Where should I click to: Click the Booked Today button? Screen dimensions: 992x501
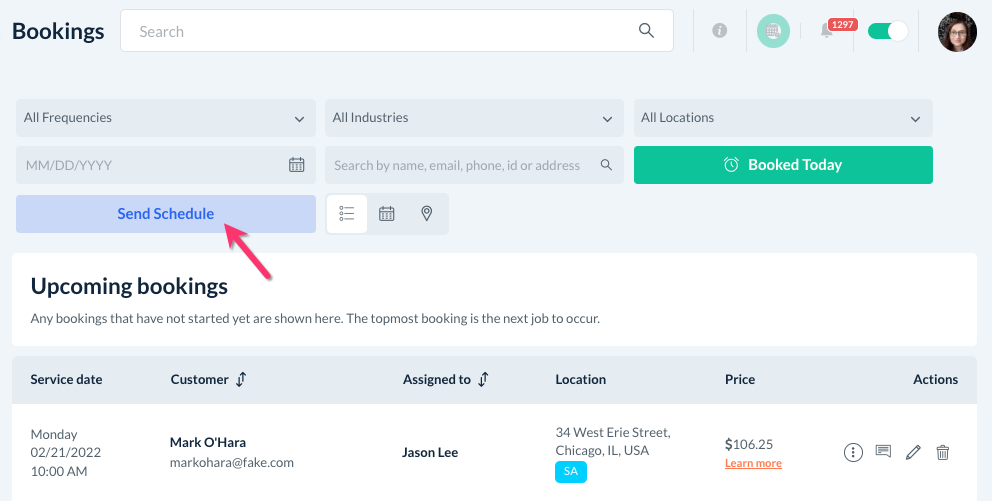[783, 165]
